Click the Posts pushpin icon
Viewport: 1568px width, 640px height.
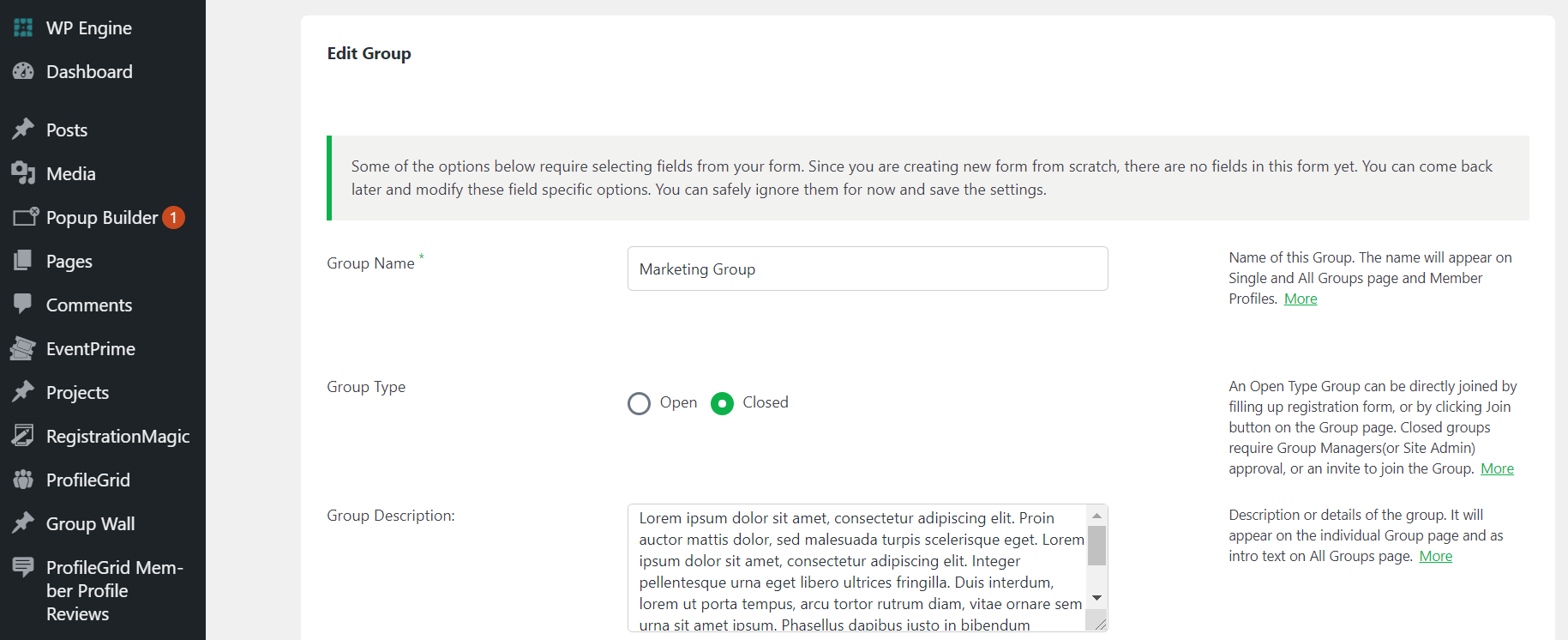(x=23, y=130)
